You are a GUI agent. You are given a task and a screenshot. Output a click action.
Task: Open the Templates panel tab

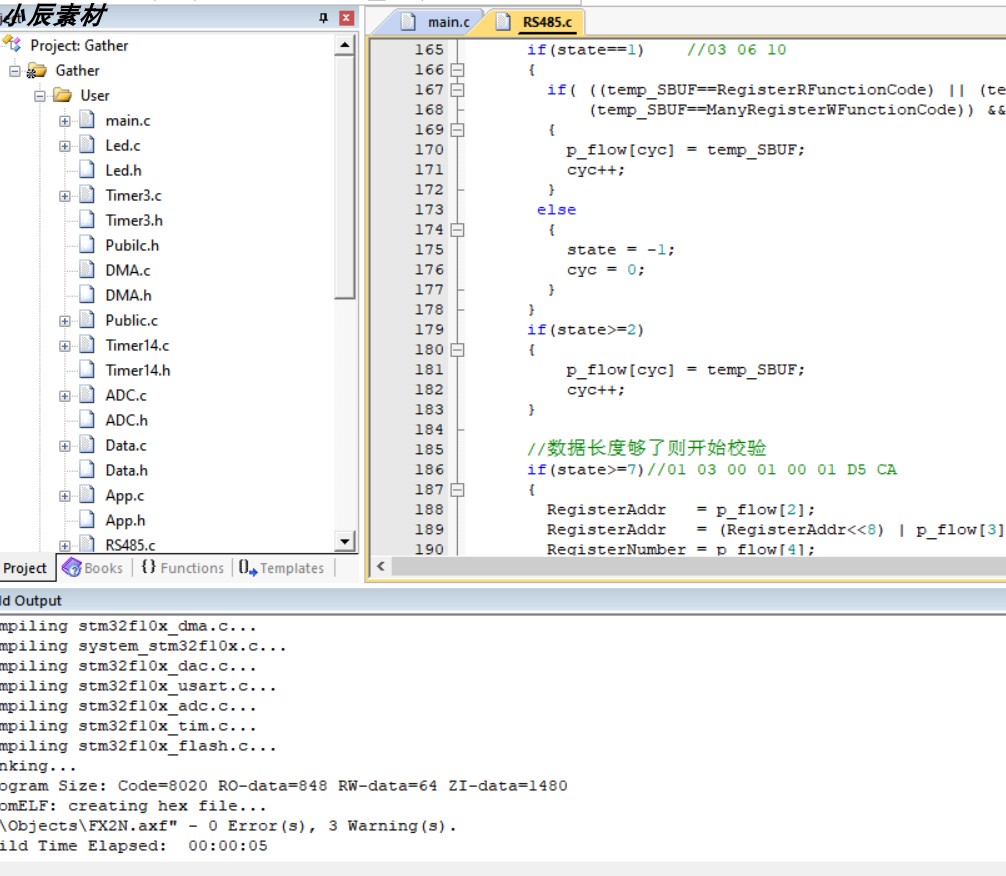(x=282, y=568)
